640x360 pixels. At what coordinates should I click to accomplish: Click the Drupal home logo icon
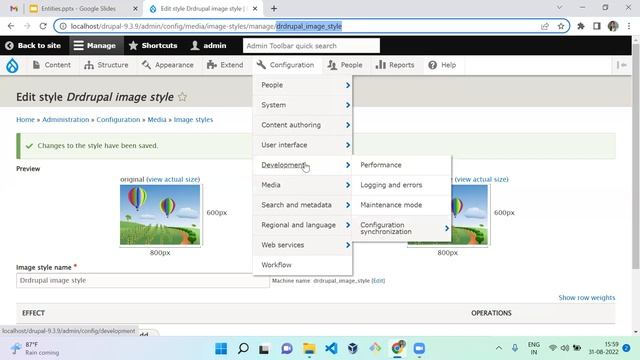tap(12, 65)
